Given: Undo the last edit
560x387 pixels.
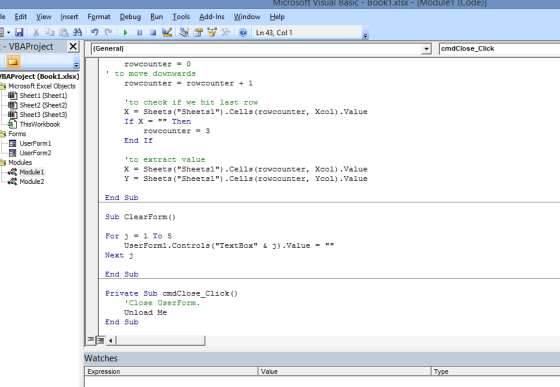Looking at the screenshot, I should tap(94, 32).
